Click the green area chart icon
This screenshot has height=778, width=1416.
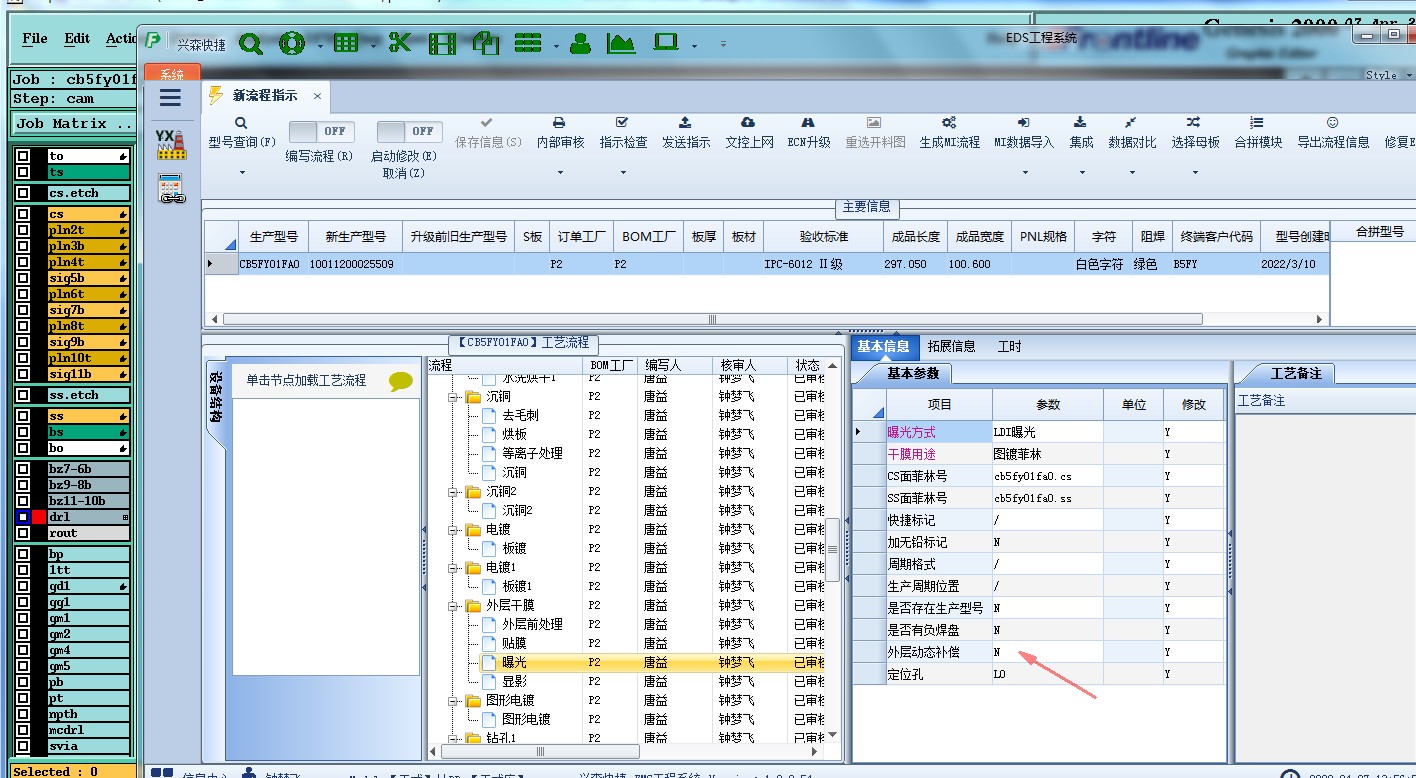pyautogui.click(x=621, y=43)
